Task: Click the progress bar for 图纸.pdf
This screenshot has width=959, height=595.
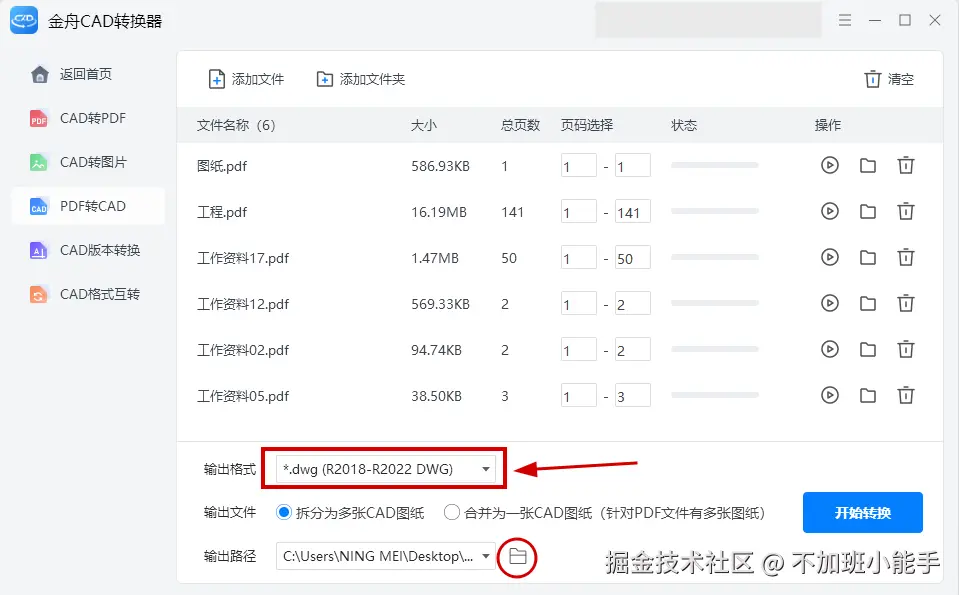Action: pos(714,165)
